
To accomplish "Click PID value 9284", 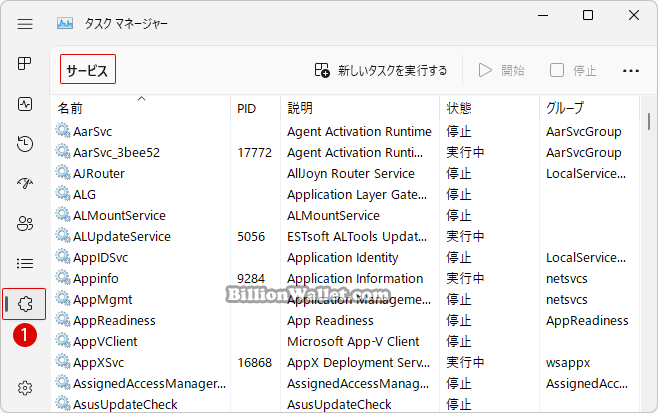I will tap(251, 278).
